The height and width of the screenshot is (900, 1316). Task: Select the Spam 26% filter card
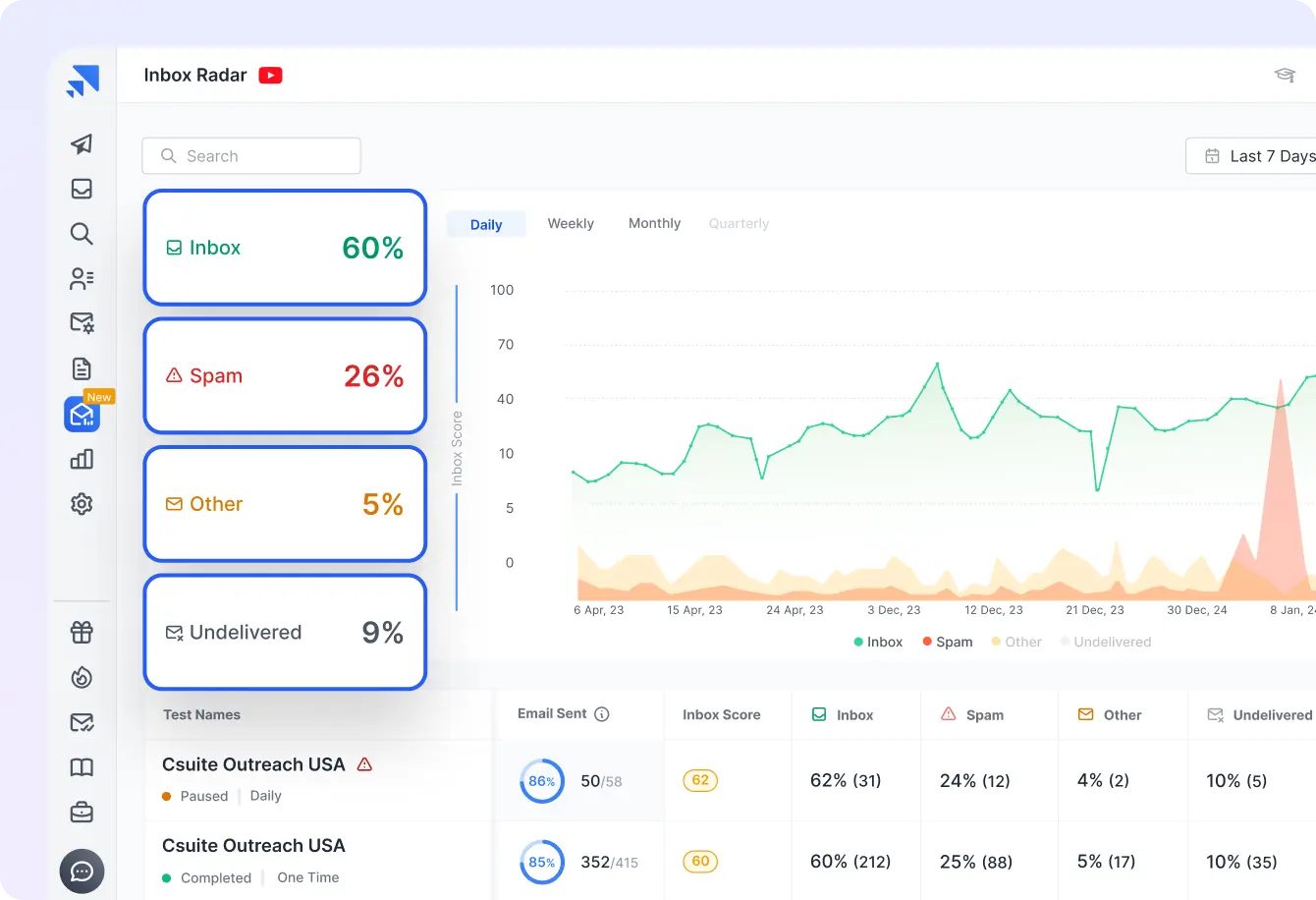click(285, 376)
